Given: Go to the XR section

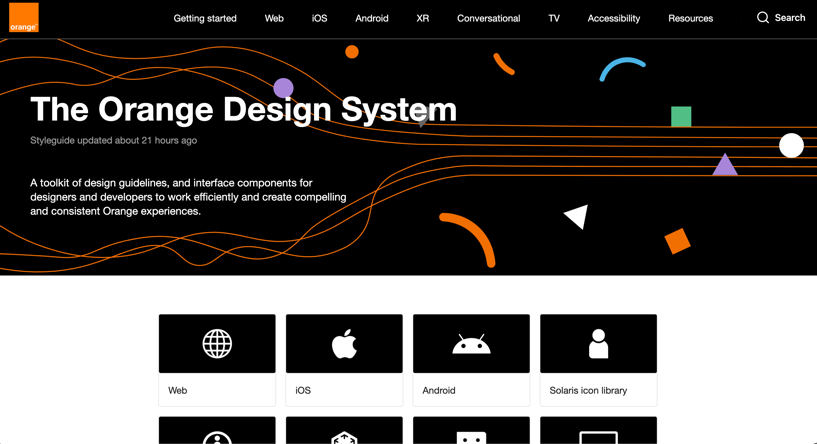Looking at the screenshot, I should point(423,18).
